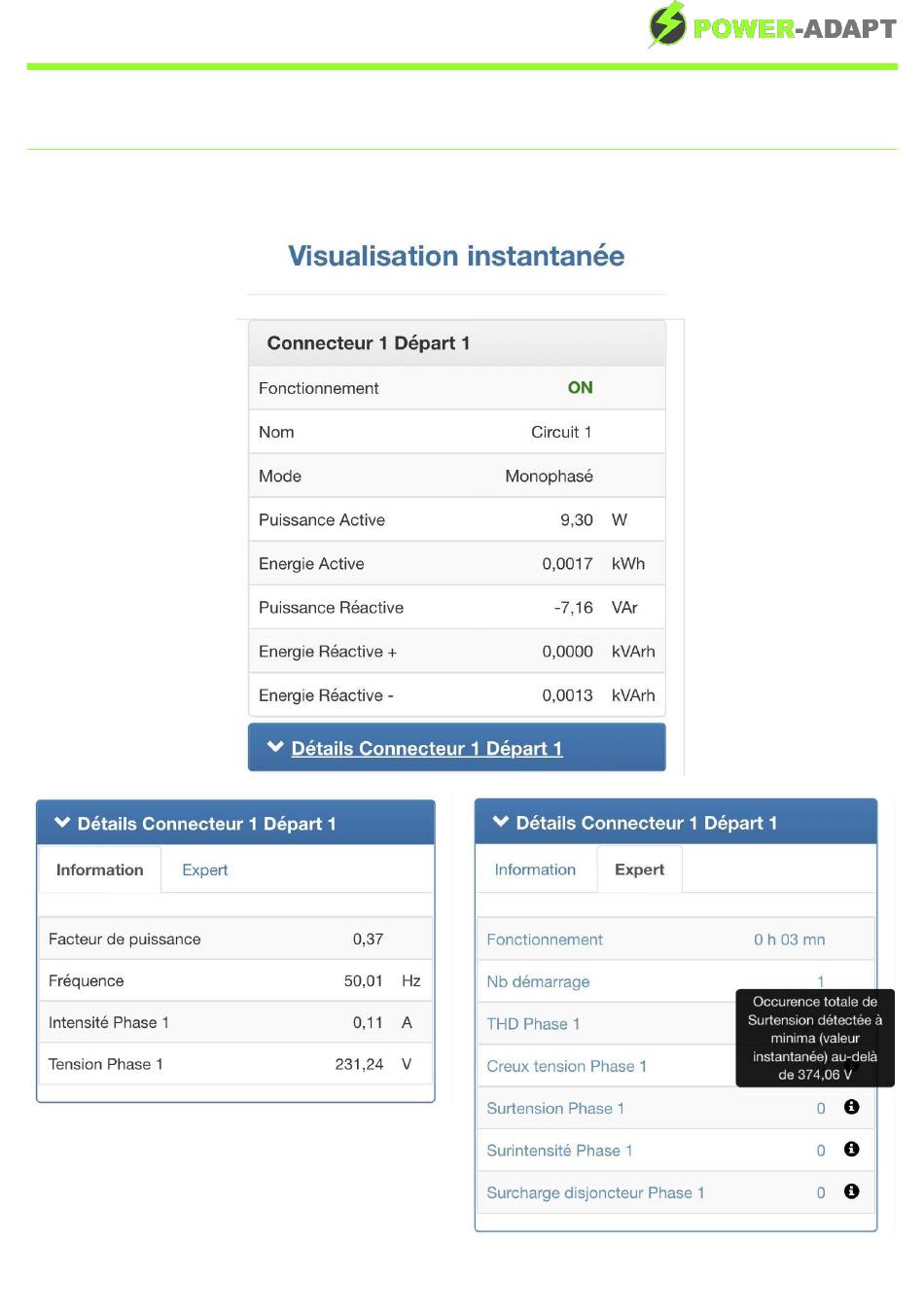Click the kWh unit of Energie Active

628,563
